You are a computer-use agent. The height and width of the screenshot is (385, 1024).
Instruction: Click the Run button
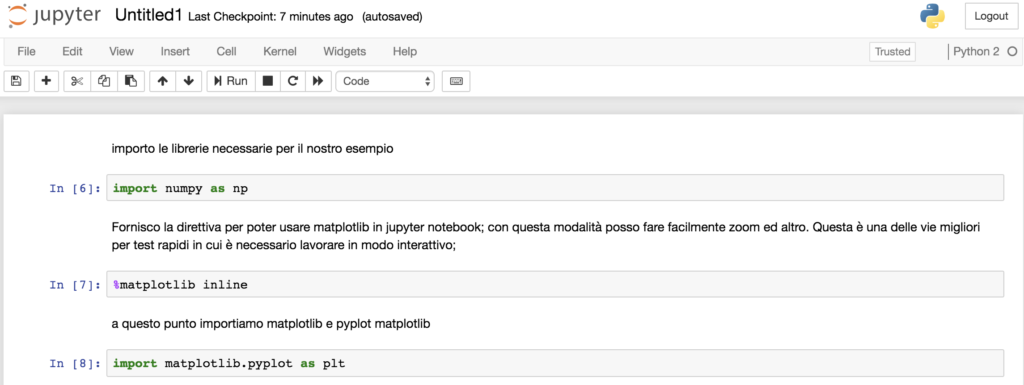tap(231, 82)
